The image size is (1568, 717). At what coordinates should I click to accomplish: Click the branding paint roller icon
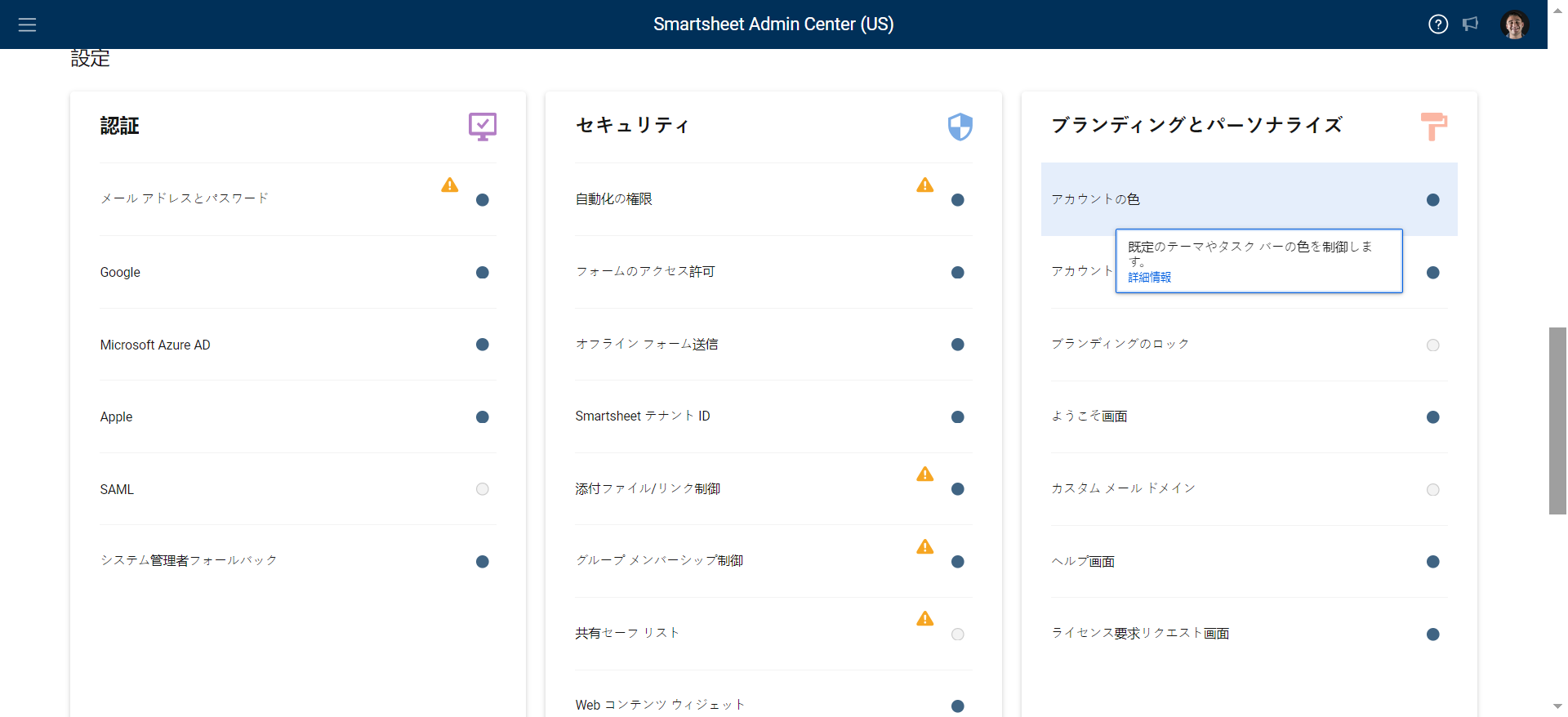click(1434, 127)
